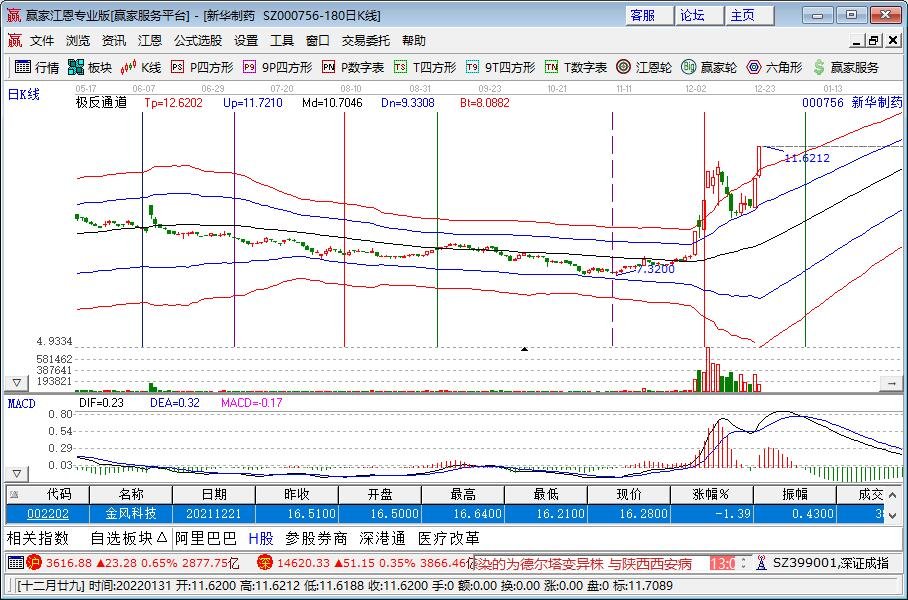Open stock code 002202 link
Screen dimensions: 908x600
(48, 514)
